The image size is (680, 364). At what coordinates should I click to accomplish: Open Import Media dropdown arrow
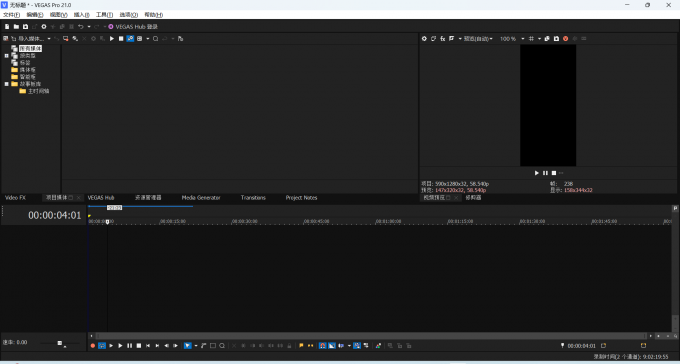[49, 39]
